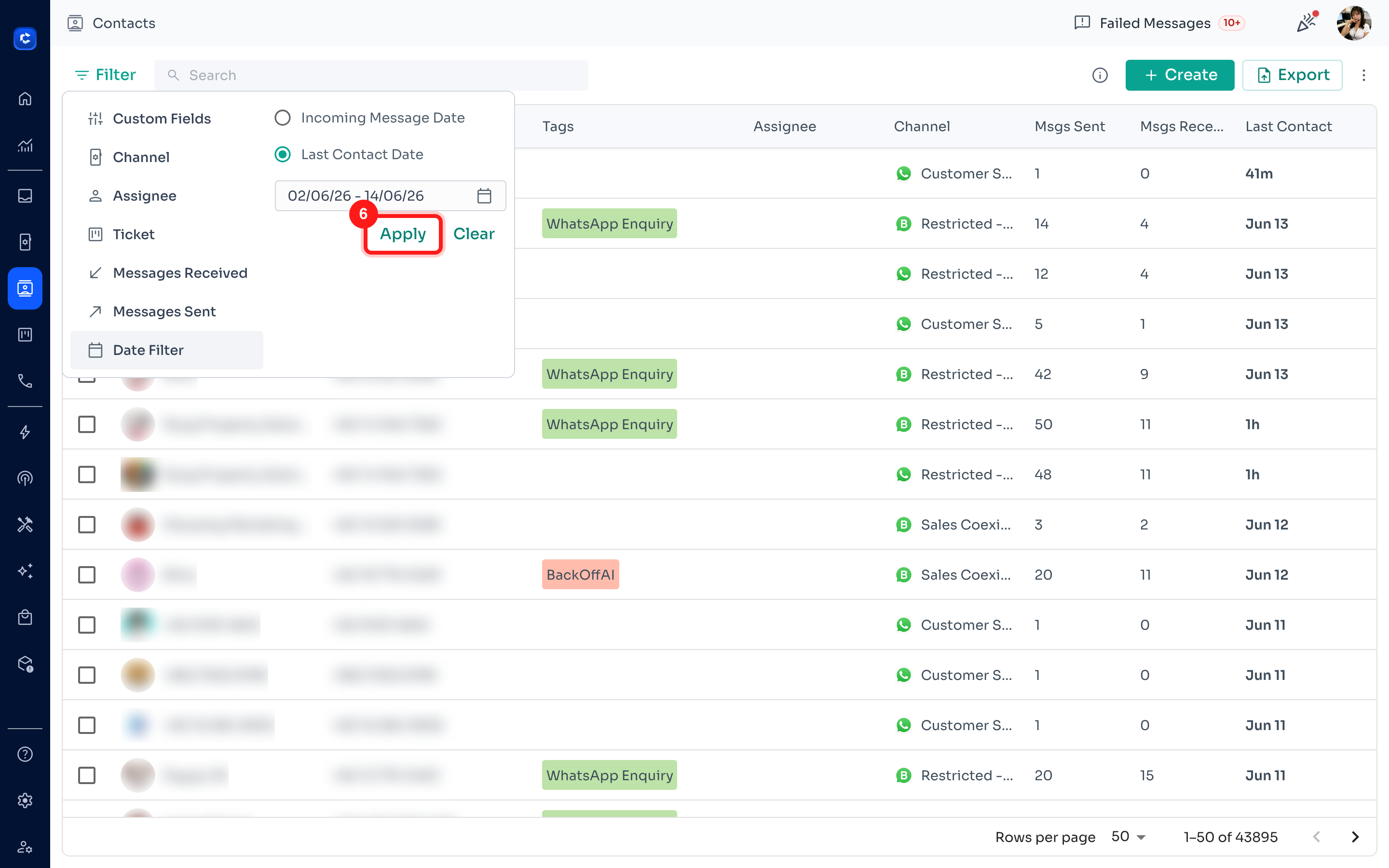Tick checkbox for the bottom Restricted row with 15 received
This screenshot has width=1389, height=868.
[x=87, y=775]
